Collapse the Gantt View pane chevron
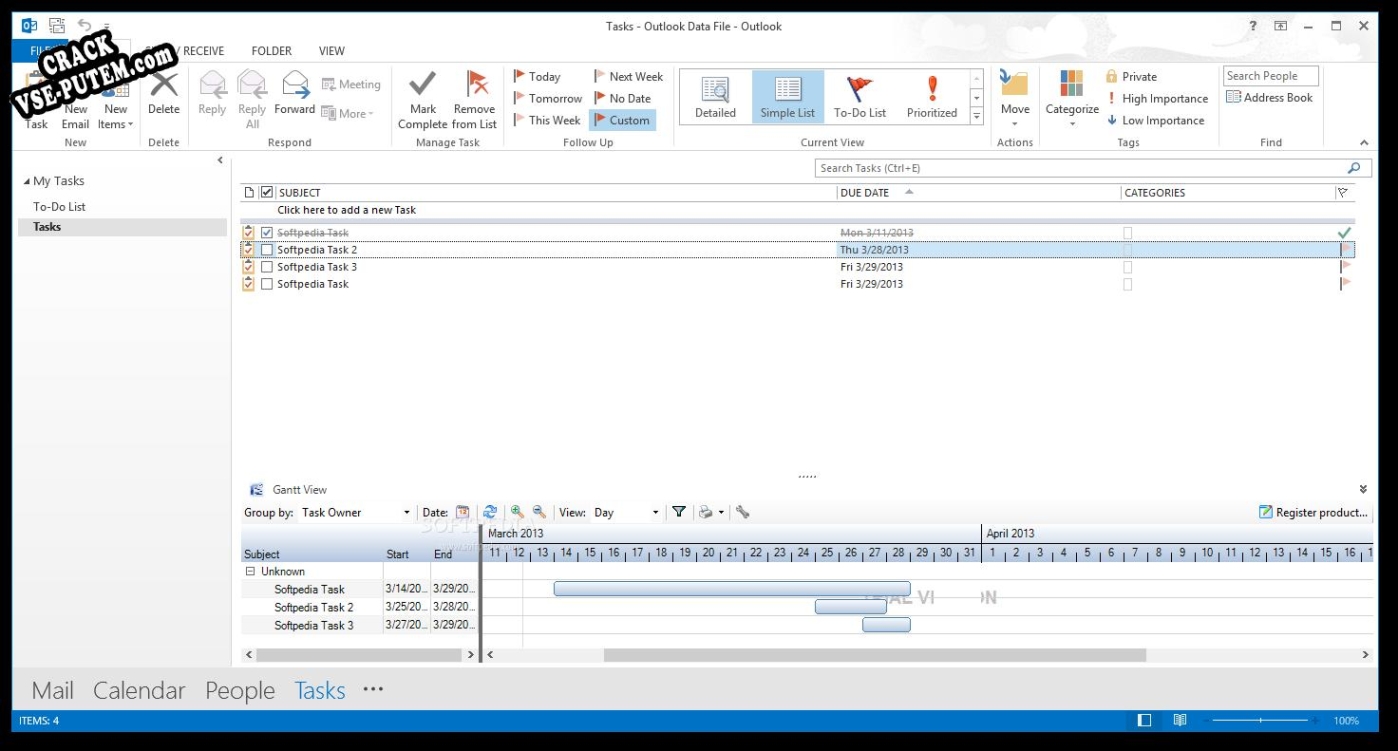Image resolution: width=1398 pixels, height=751 pixels. tap(1363, 490)
